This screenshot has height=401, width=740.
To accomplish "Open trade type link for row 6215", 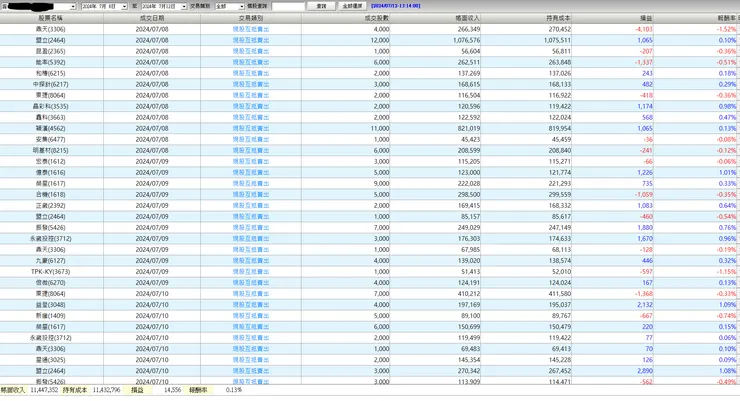I will click(x=251, y=73).
